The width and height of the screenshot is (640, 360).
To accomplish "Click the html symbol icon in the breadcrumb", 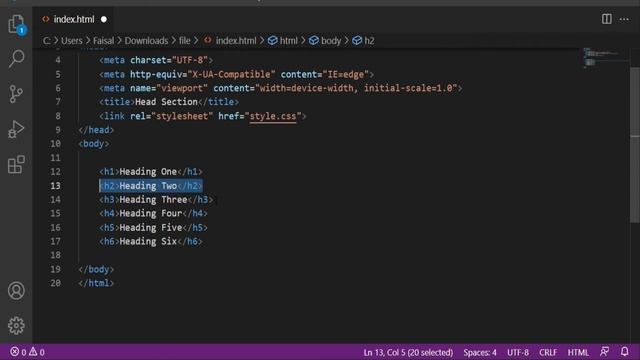I will [x=273, y=40].
